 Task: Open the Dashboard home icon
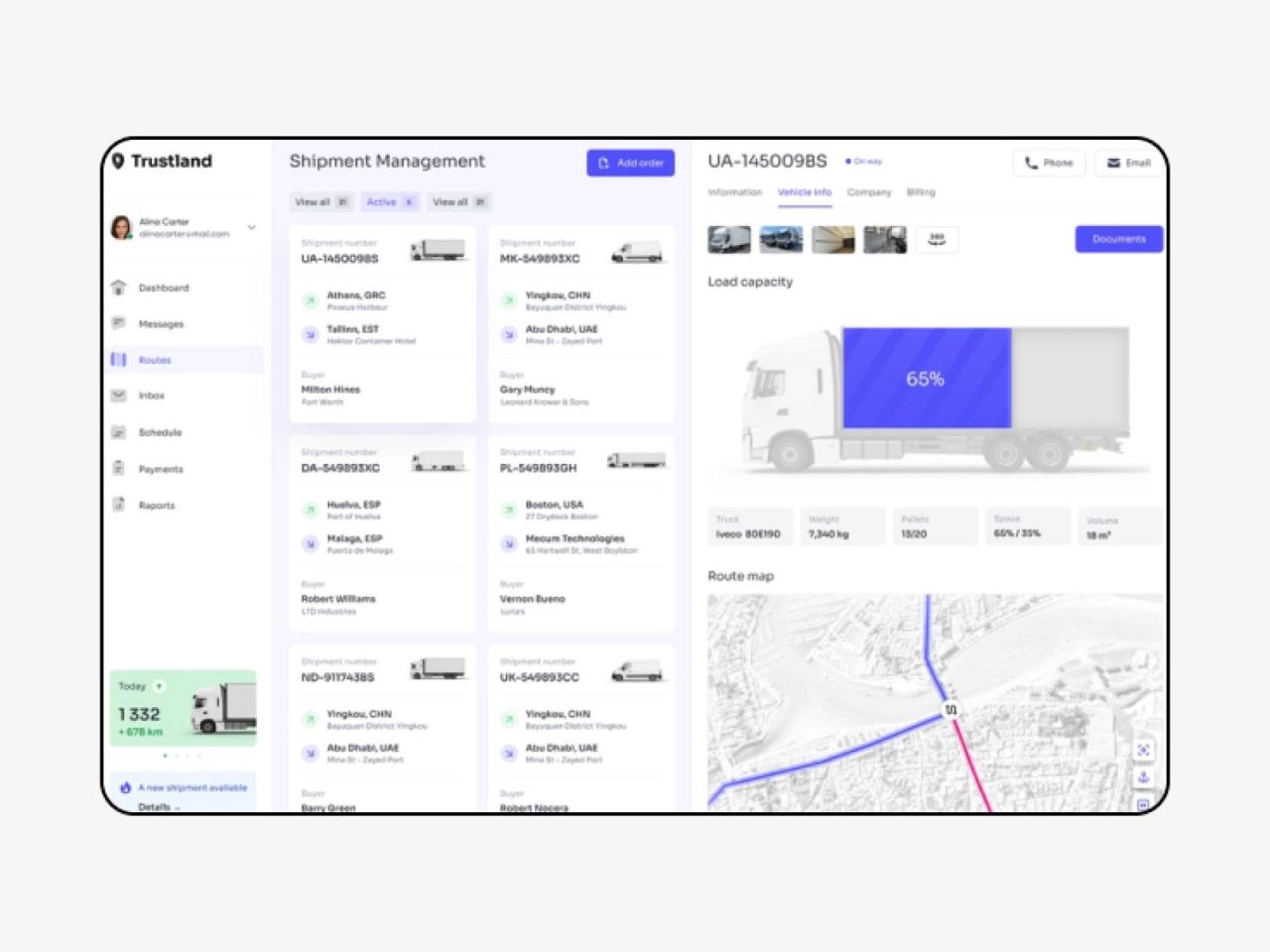(x=119, y=288)
